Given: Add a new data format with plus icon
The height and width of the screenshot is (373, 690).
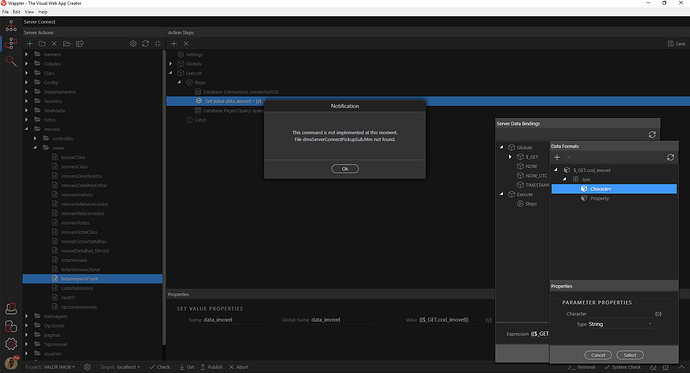Looking at the screenshot, I should pyautogui.click(x=557, y=157).
